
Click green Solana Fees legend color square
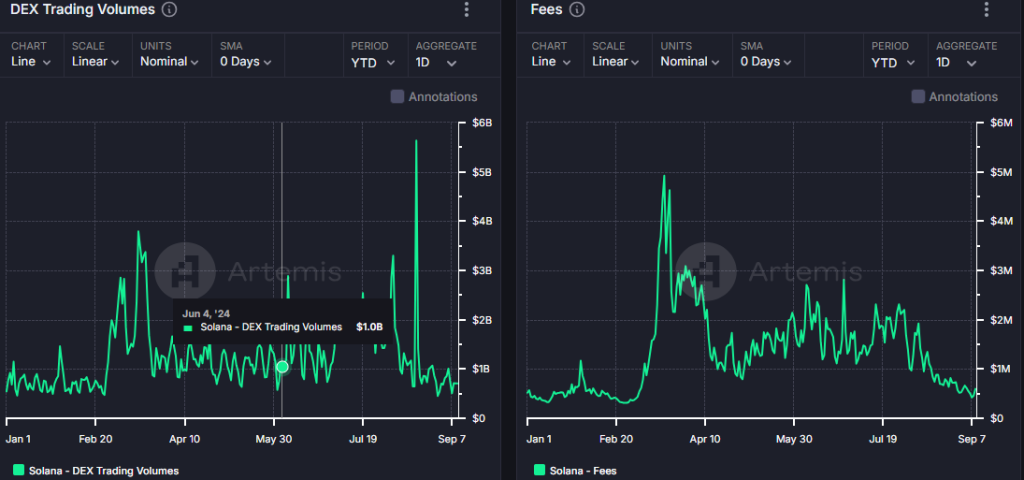540,470
